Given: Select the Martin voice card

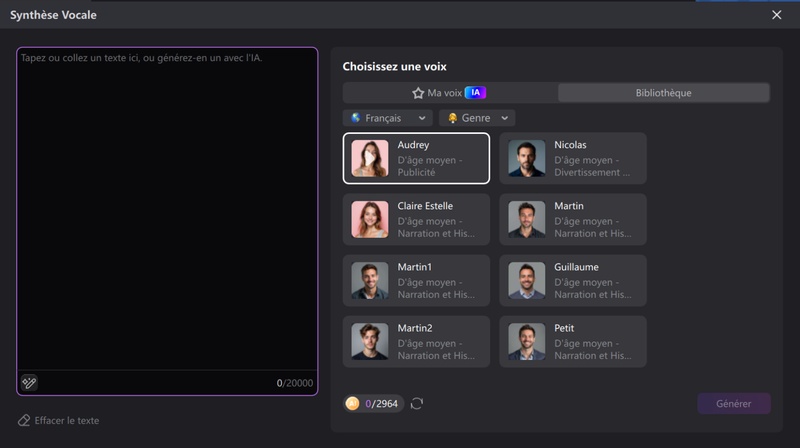Looking at the screenshot, I should coord(573,219).
